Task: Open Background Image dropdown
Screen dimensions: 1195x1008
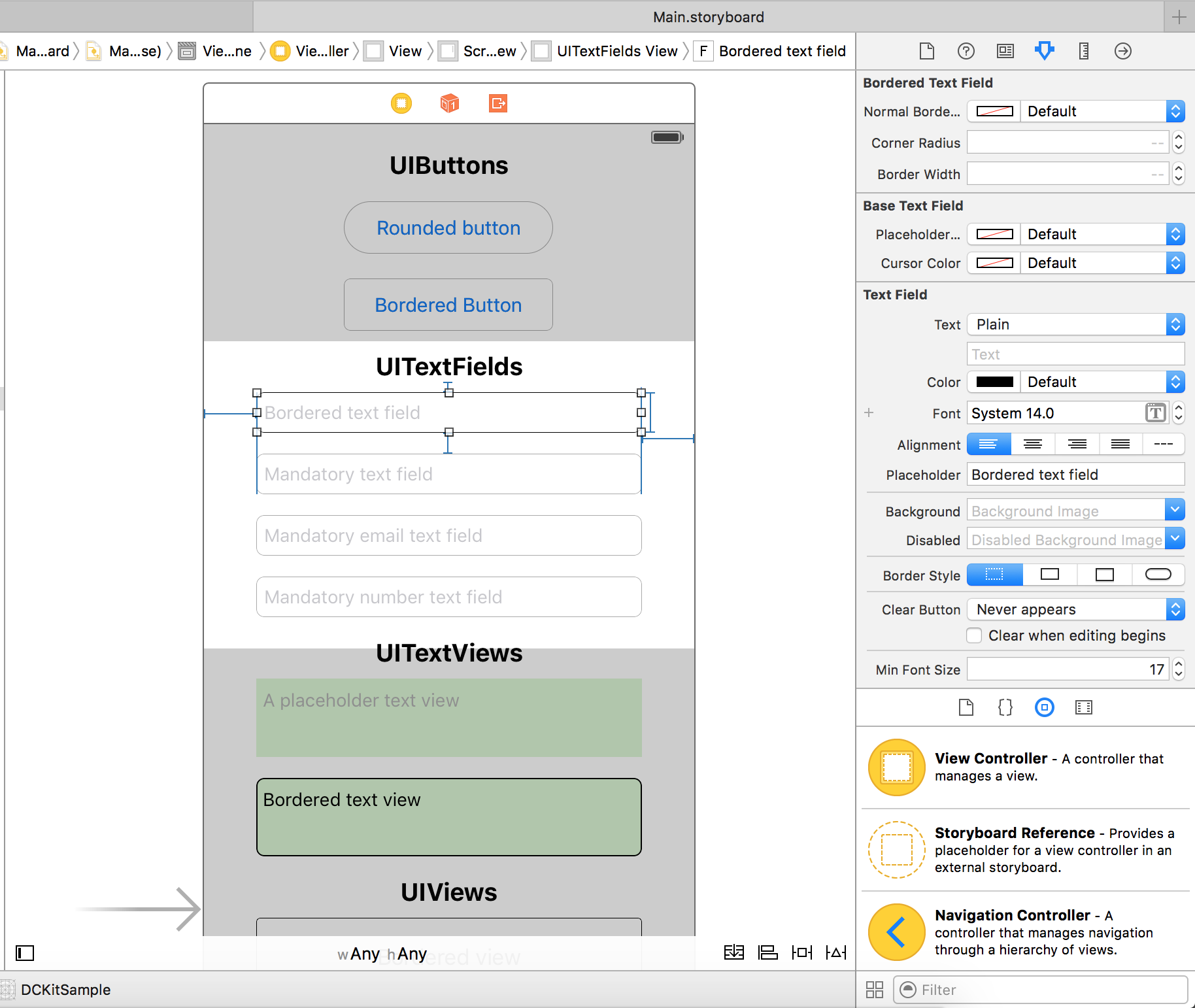Action: point(1175,511)
